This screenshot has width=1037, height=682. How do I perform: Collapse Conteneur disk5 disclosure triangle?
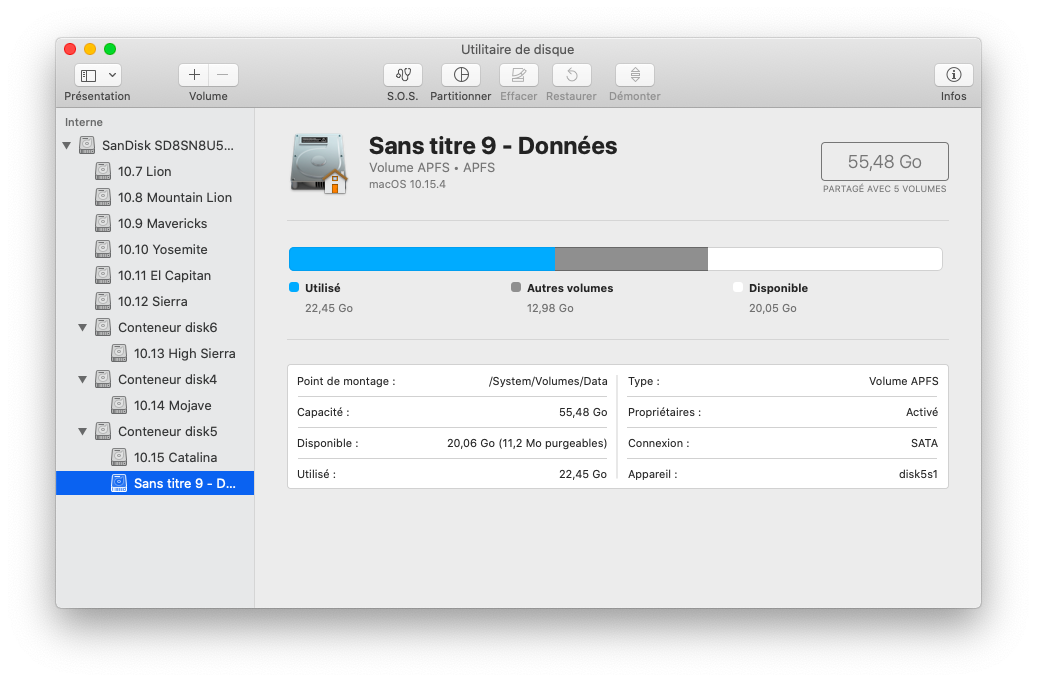pyautogui.click(x=83, y=431)
